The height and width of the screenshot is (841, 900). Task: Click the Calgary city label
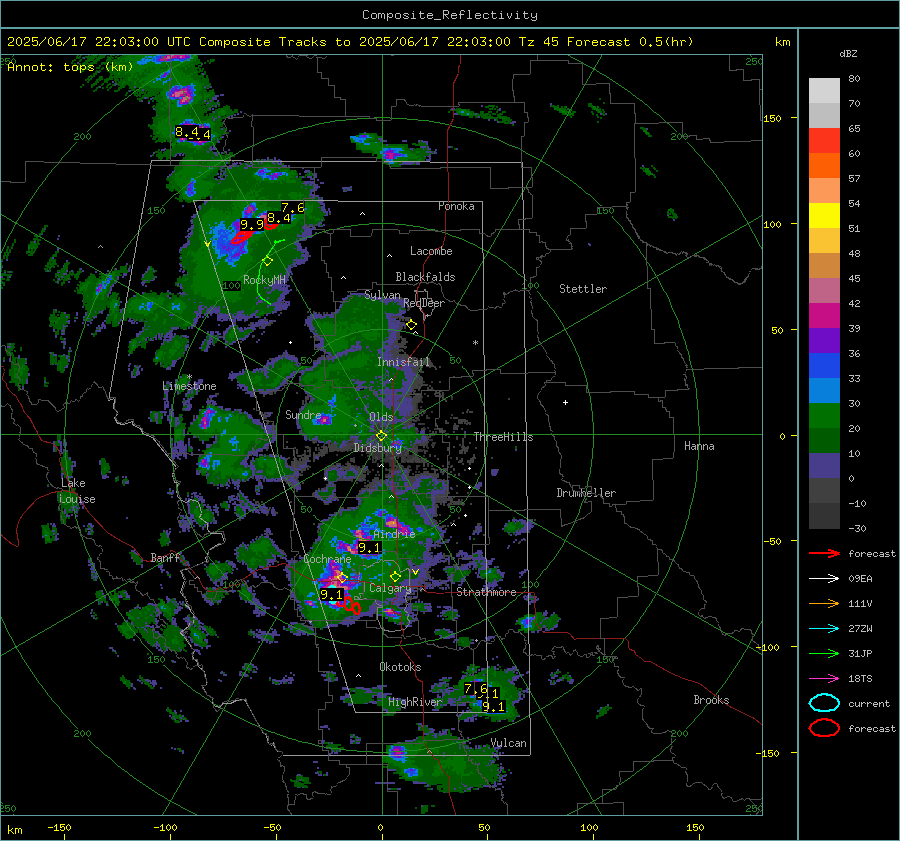(390, 588)
